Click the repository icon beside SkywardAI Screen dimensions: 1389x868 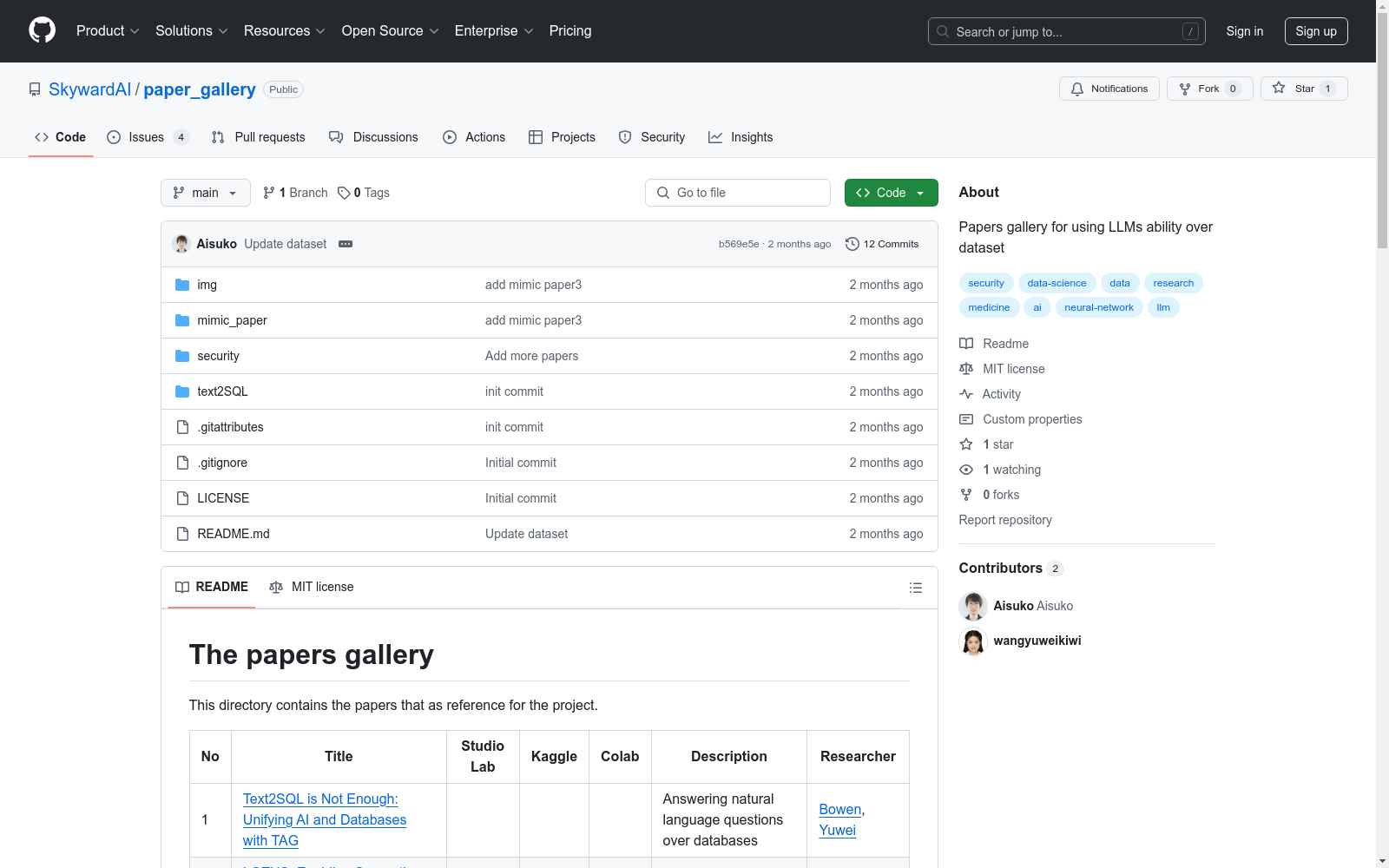35,89
